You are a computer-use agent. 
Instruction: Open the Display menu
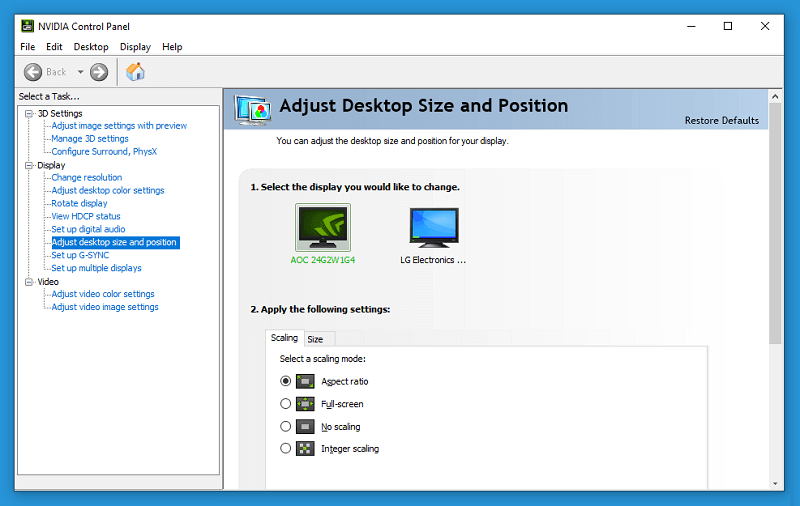pos(135,47)
